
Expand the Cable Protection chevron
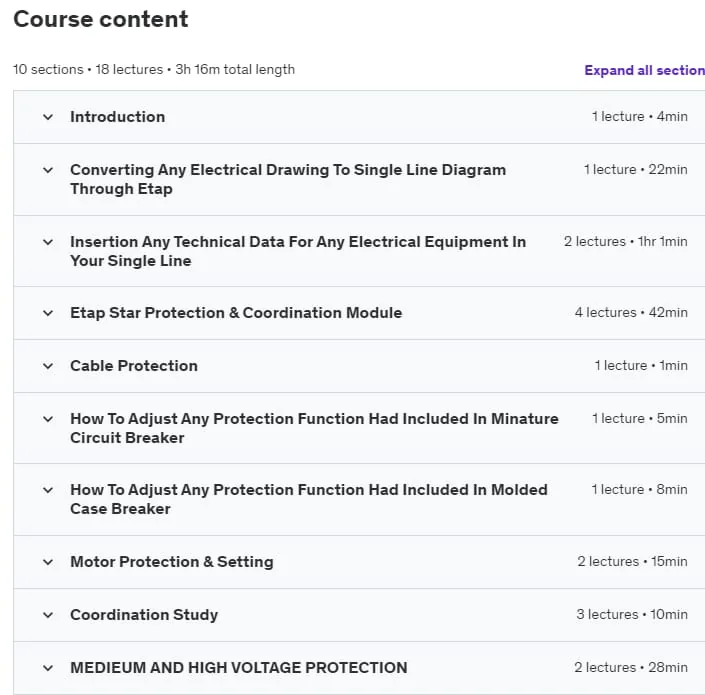(x=48, y=366)
